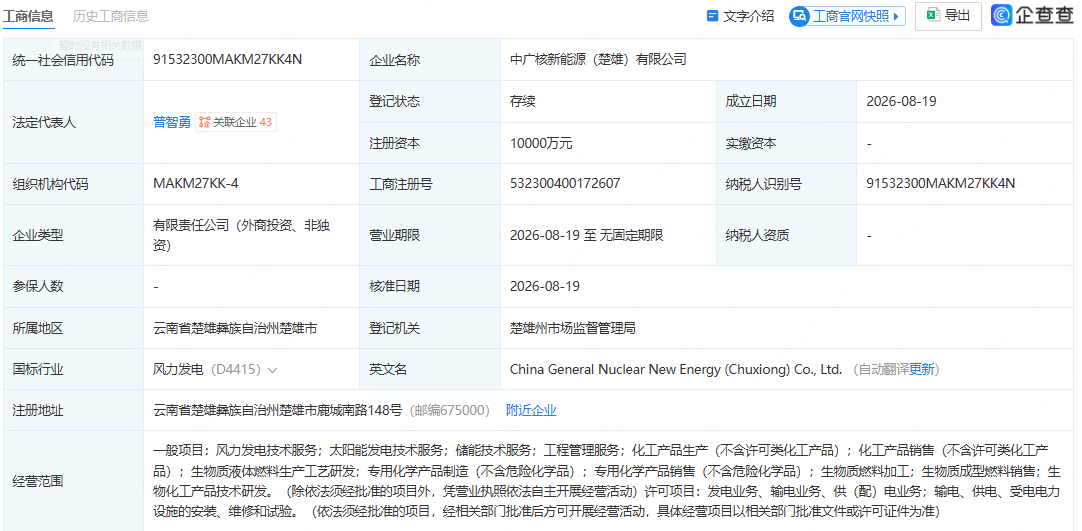Image resolution: width=1082 pixels, height=531 pixels.
Task: Click the 更新 translation link
Action: [x=922, y=370]
